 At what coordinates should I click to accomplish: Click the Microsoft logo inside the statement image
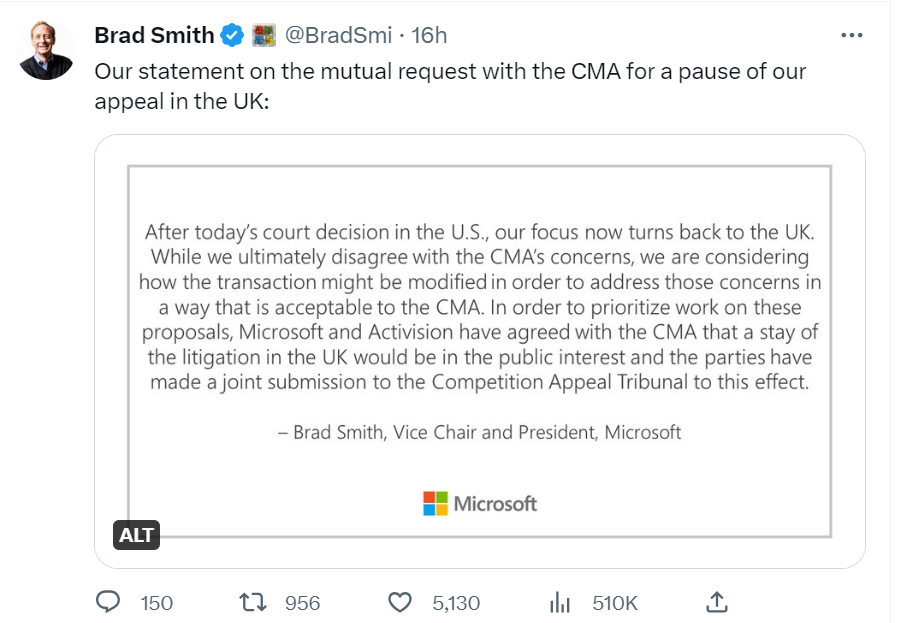(x=480, y=503)
